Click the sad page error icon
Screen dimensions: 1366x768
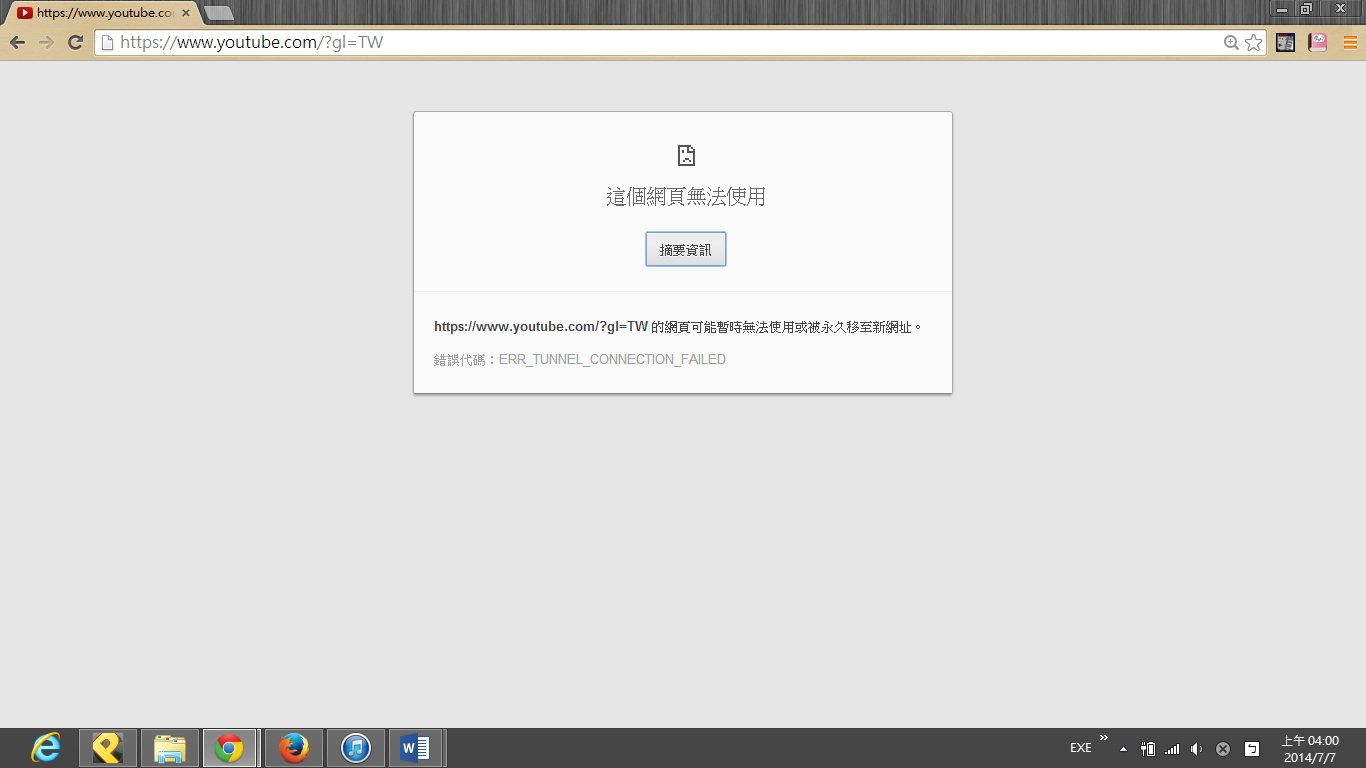686,155
